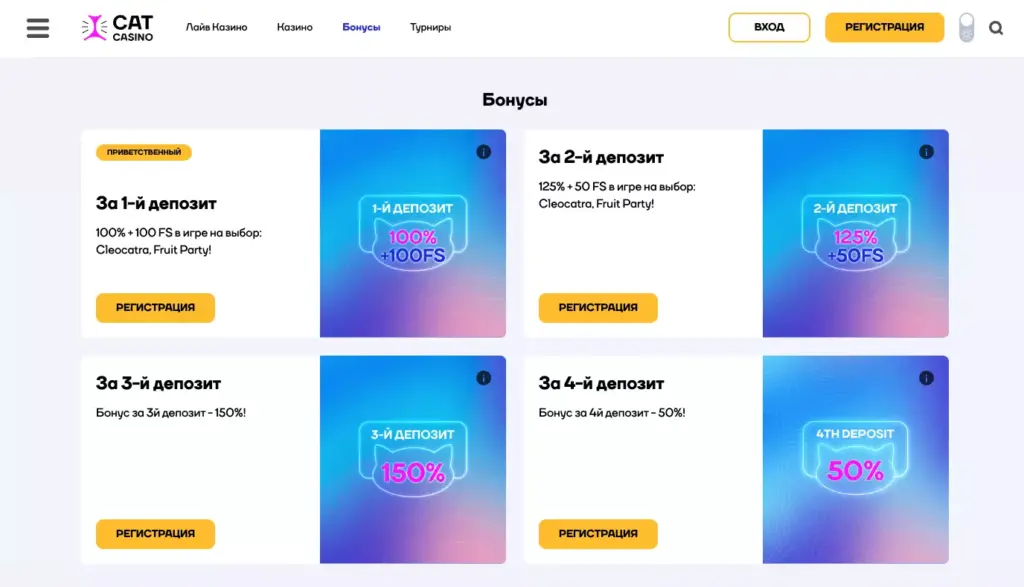Click the search magnifier icon
Image resolution: width=1024 pixels, height=587 pixels.
coord(996,28)
